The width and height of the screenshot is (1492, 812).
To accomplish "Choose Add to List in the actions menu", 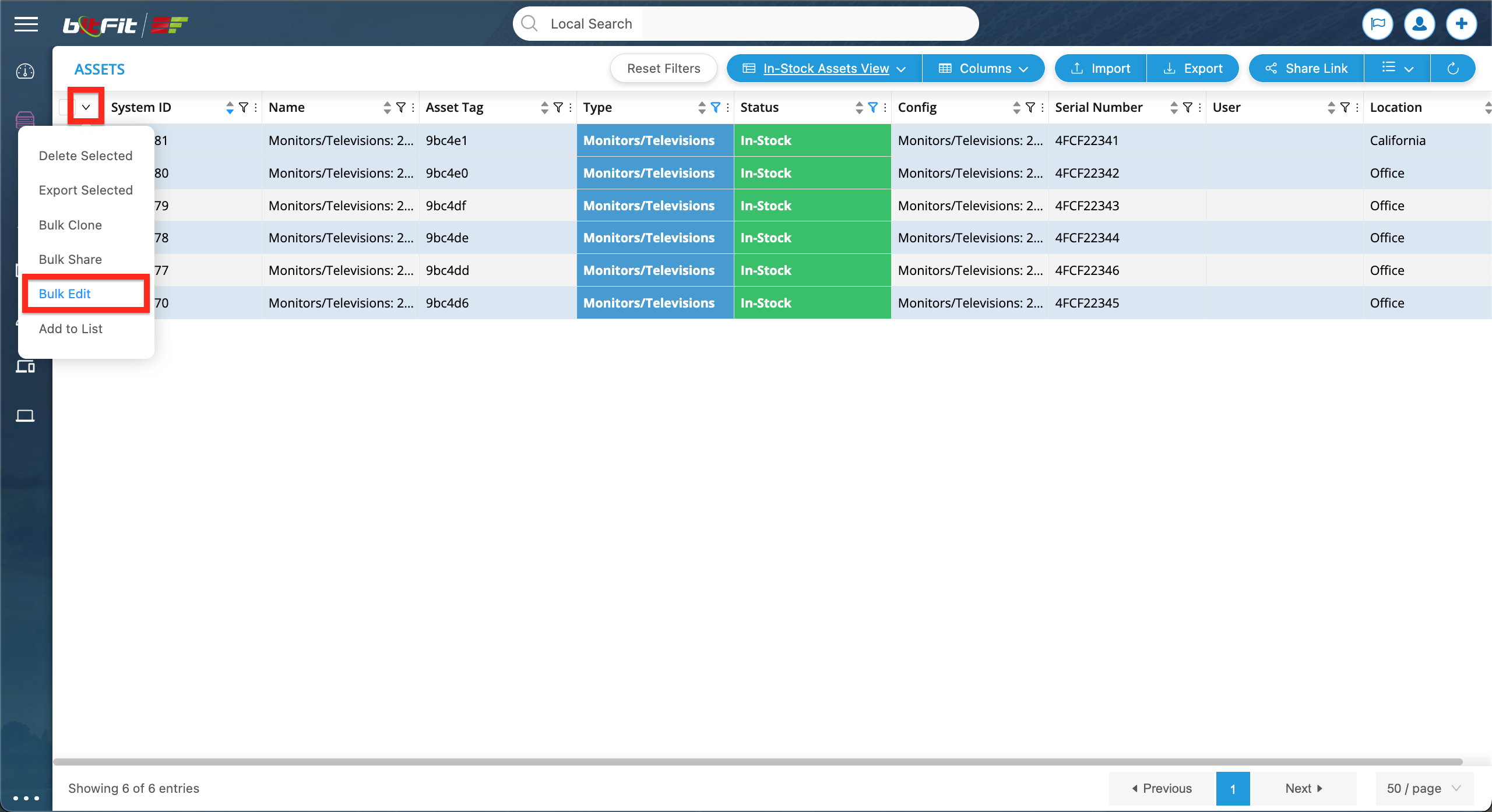I will (x=71, y=329).
